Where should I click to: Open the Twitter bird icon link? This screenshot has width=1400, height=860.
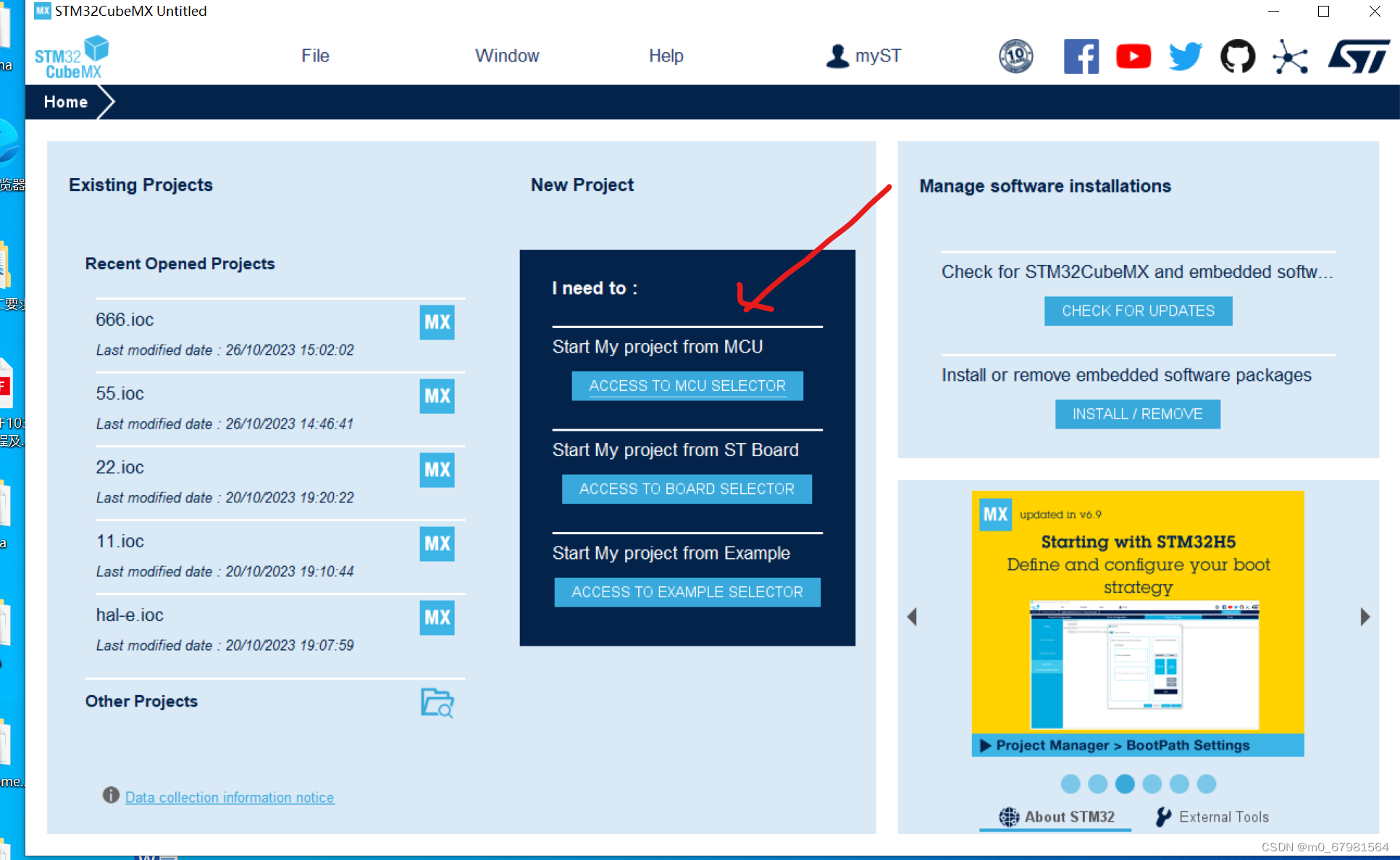pyautogui.click(x=1186, y=56)
